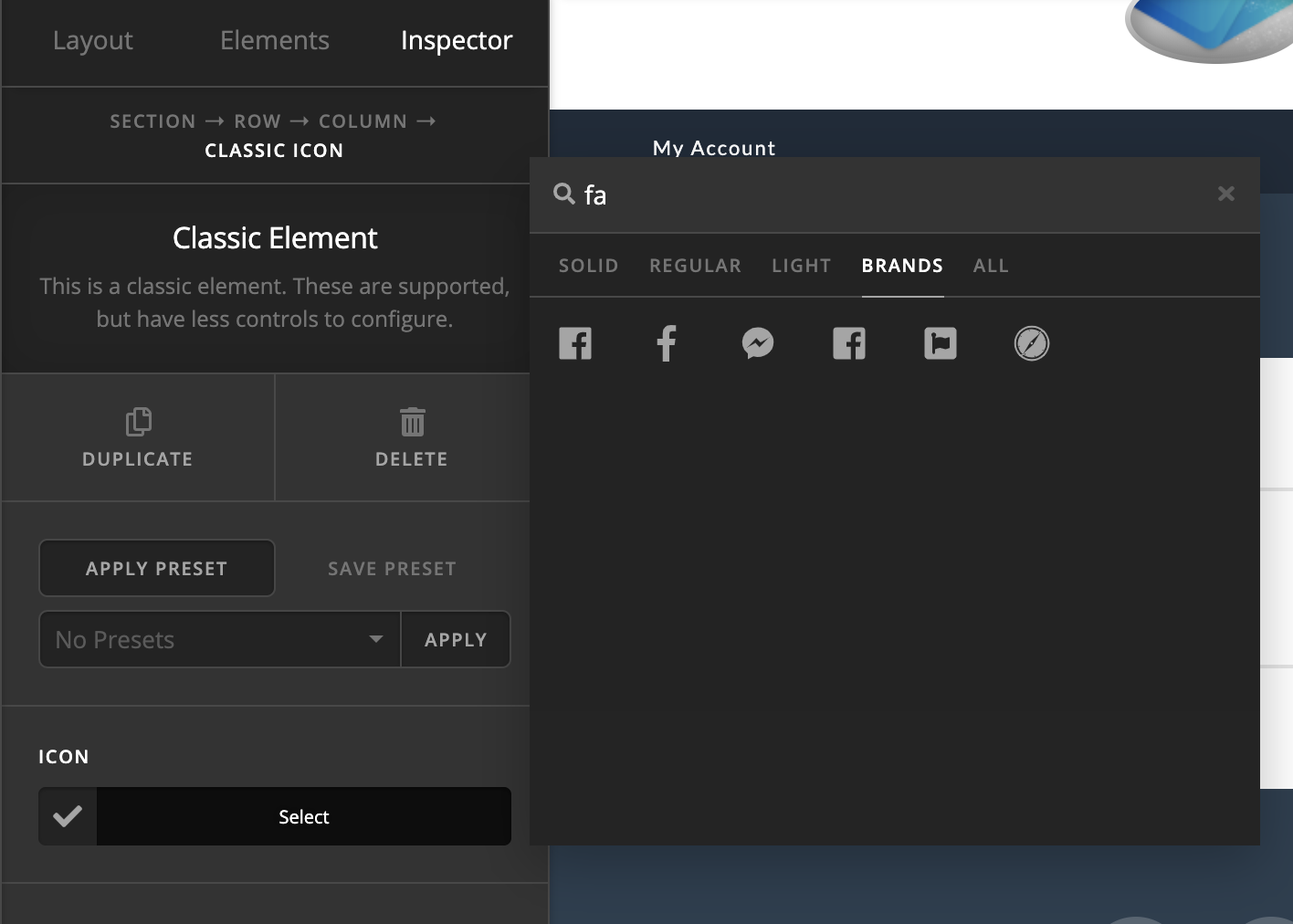Pick the second Facebook square icon
1293x924 pixels.
[x=849, y=343]
